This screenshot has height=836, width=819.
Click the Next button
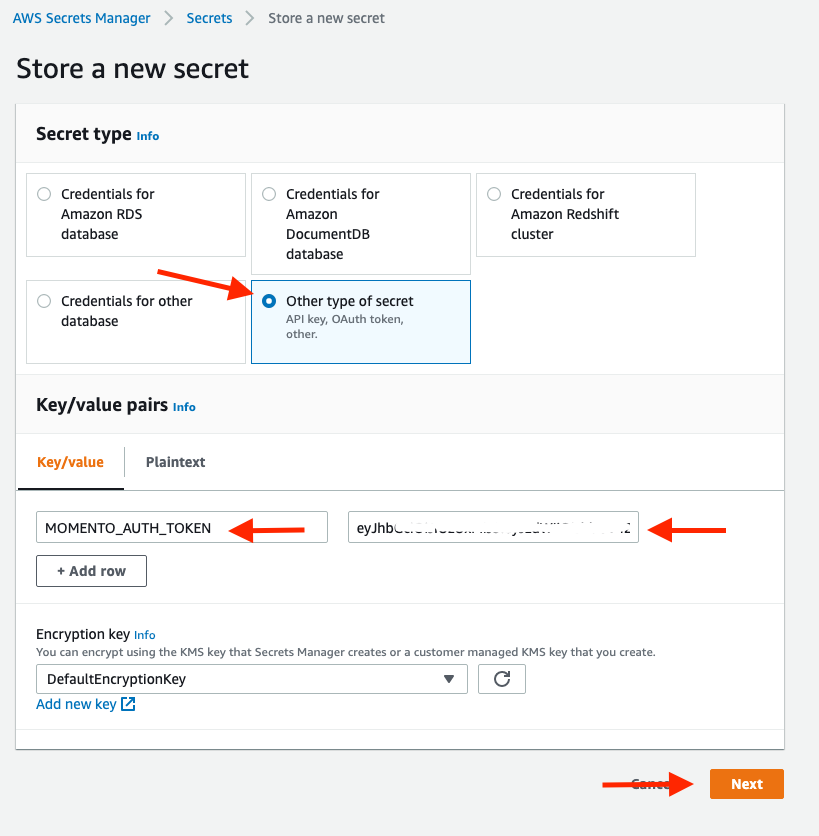[746, 784]
